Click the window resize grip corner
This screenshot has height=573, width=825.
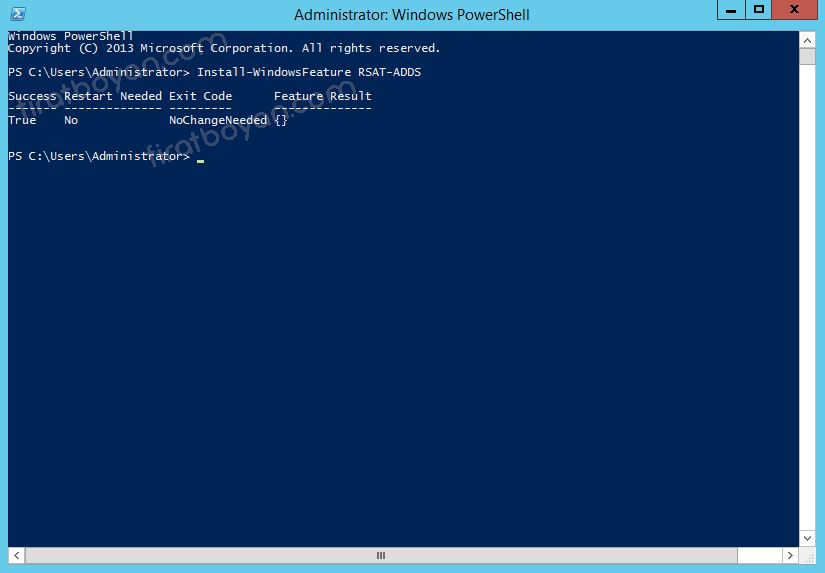point(809,557)
